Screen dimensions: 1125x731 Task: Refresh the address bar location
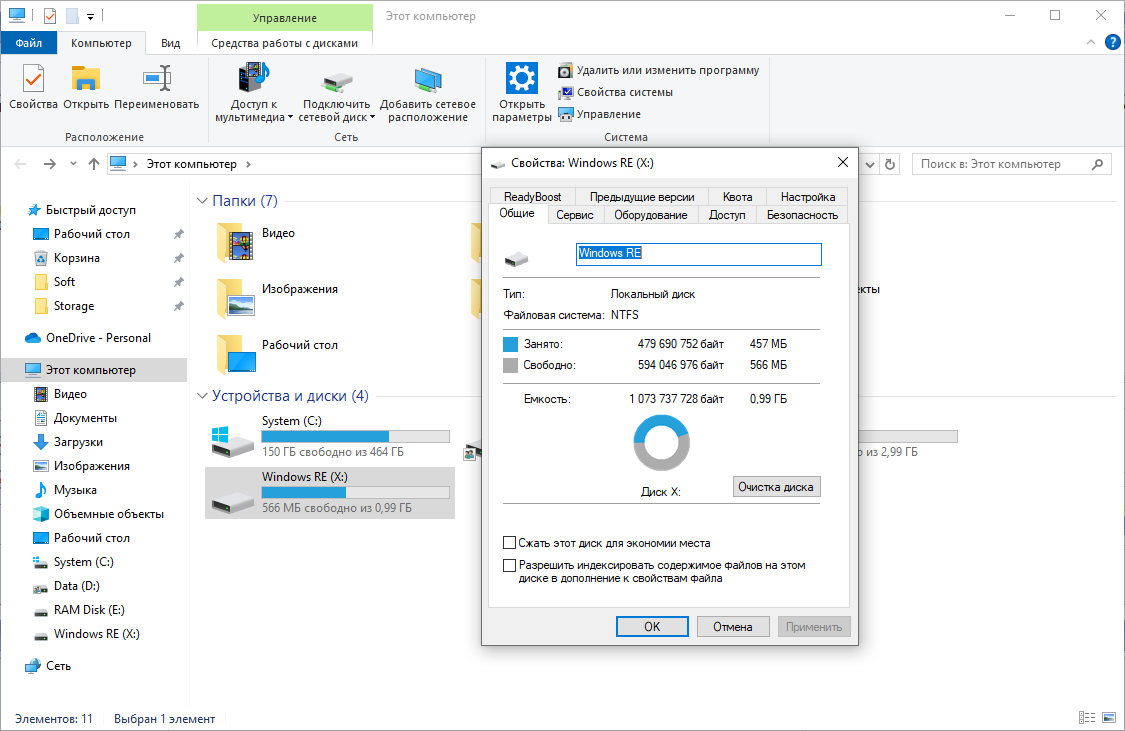(890, 164)
